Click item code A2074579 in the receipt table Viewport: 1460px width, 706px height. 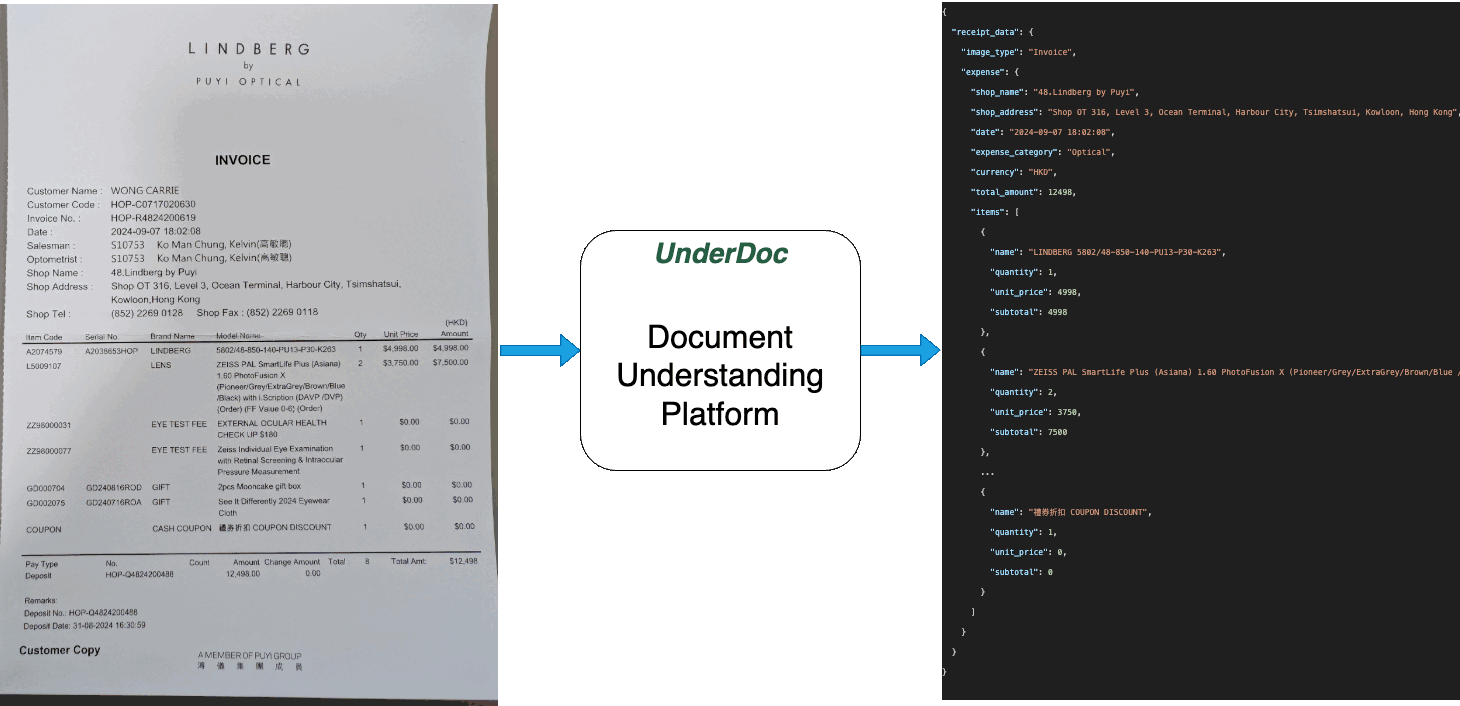(44, 352)
